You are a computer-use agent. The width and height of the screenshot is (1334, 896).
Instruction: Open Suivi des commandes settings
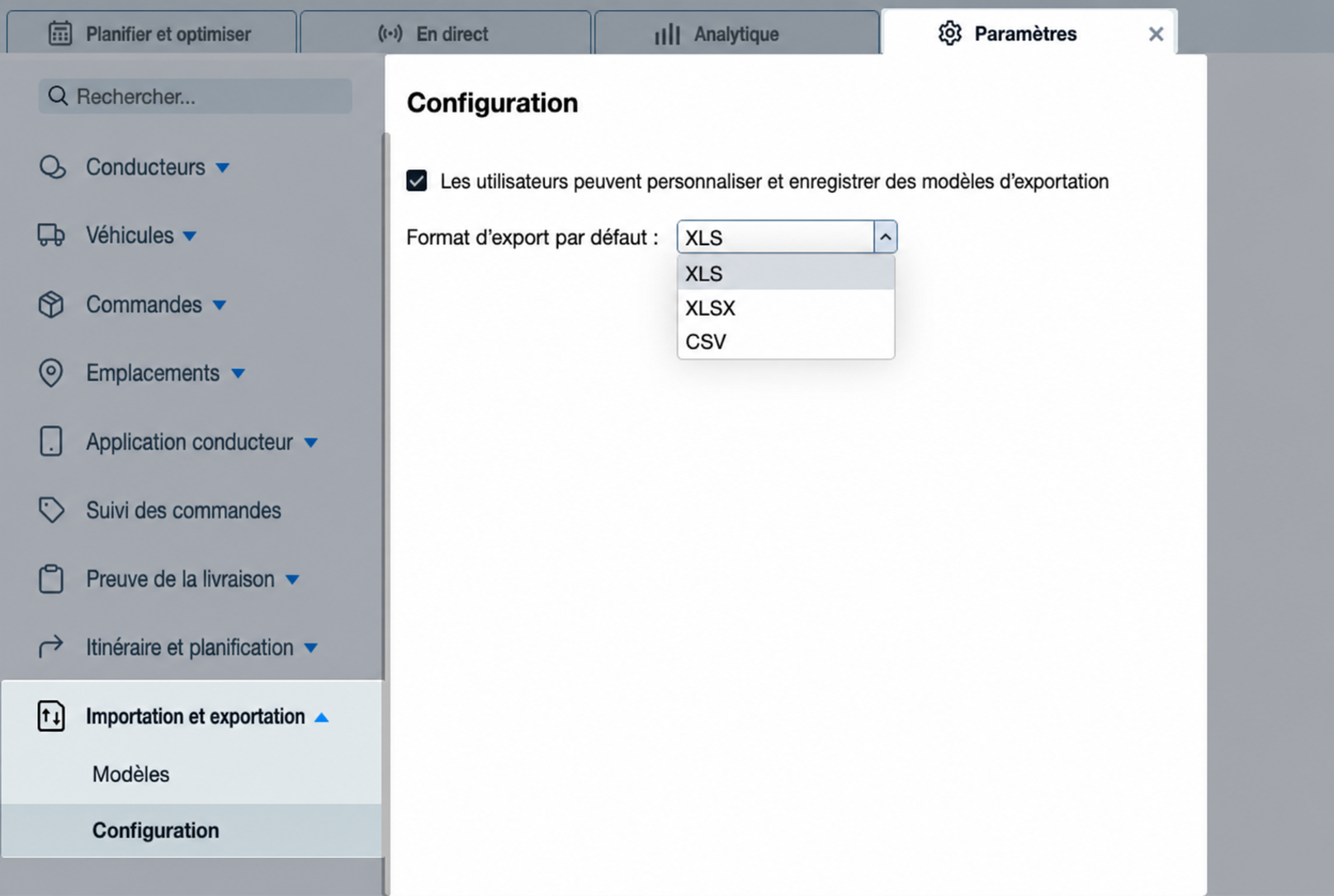tap(183, 510)
